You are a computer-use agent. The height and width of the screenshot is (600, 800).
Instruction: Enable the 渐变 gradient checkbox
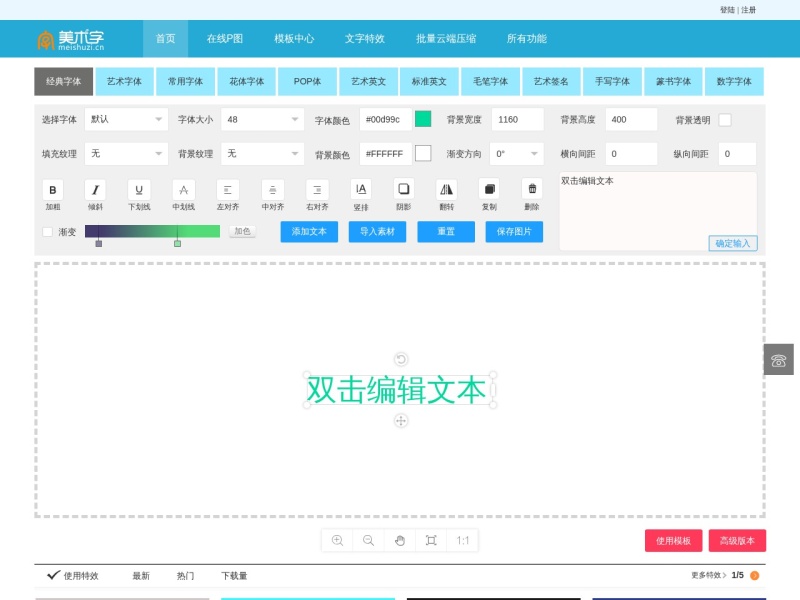tap(47, 232)
